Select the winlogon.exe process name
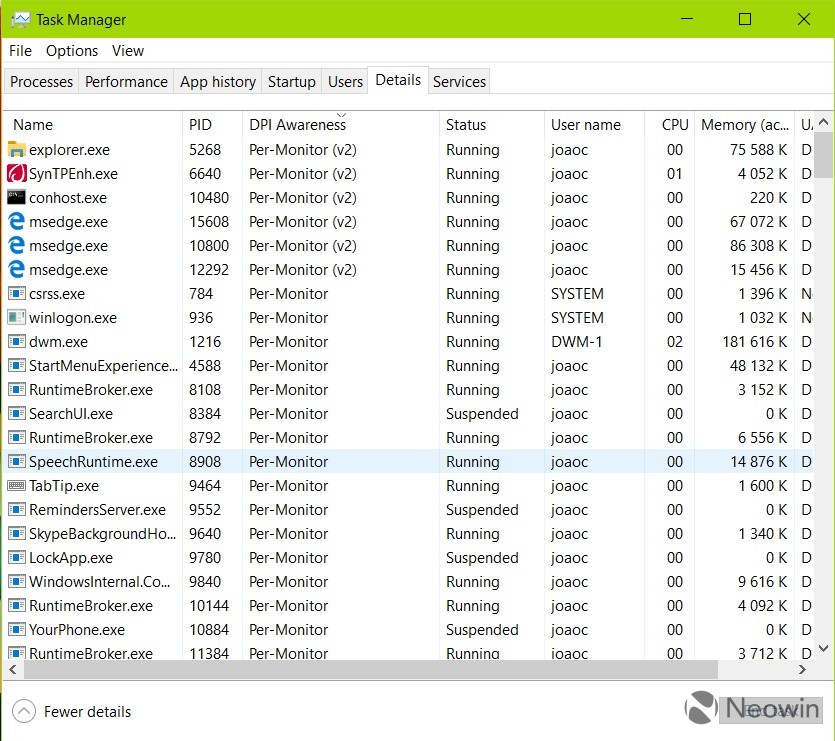The height and width of the screenshot is (741, 835). click(72, 317)
